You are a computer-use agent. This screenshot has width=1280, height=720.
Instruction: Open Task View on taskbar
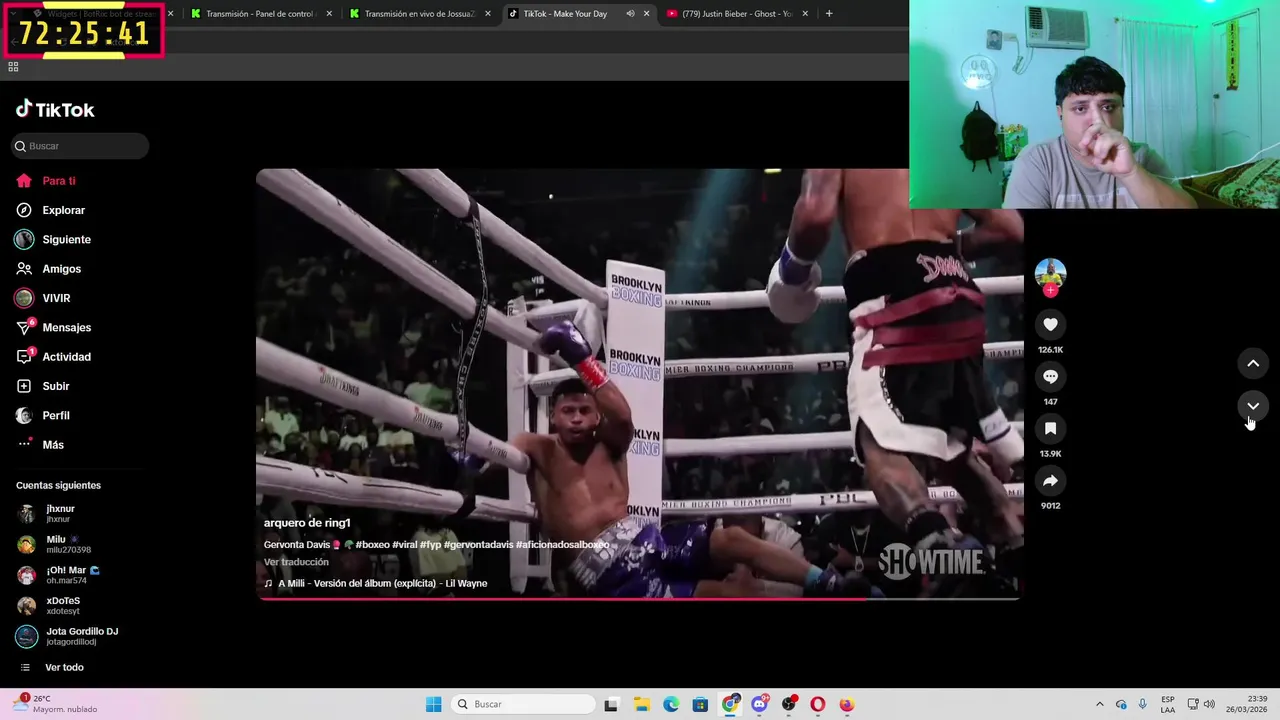(x=611, y=704)
